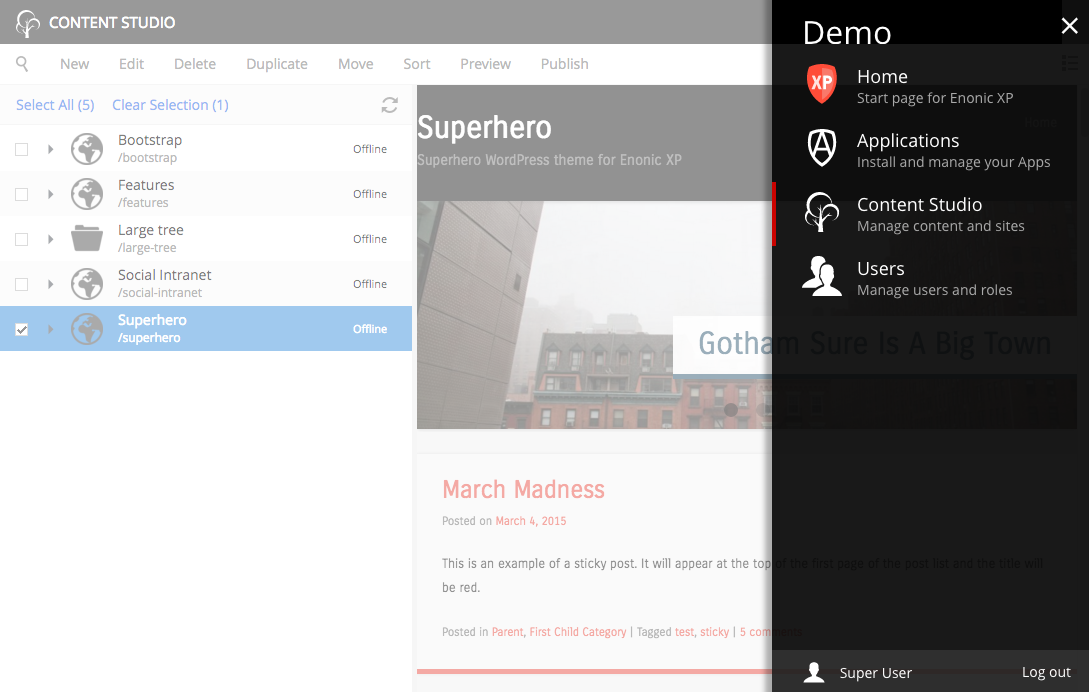Expand the Large tree folder node
Image resolution: width=1089 pixels, height=692 pixels.
point(50,239)
